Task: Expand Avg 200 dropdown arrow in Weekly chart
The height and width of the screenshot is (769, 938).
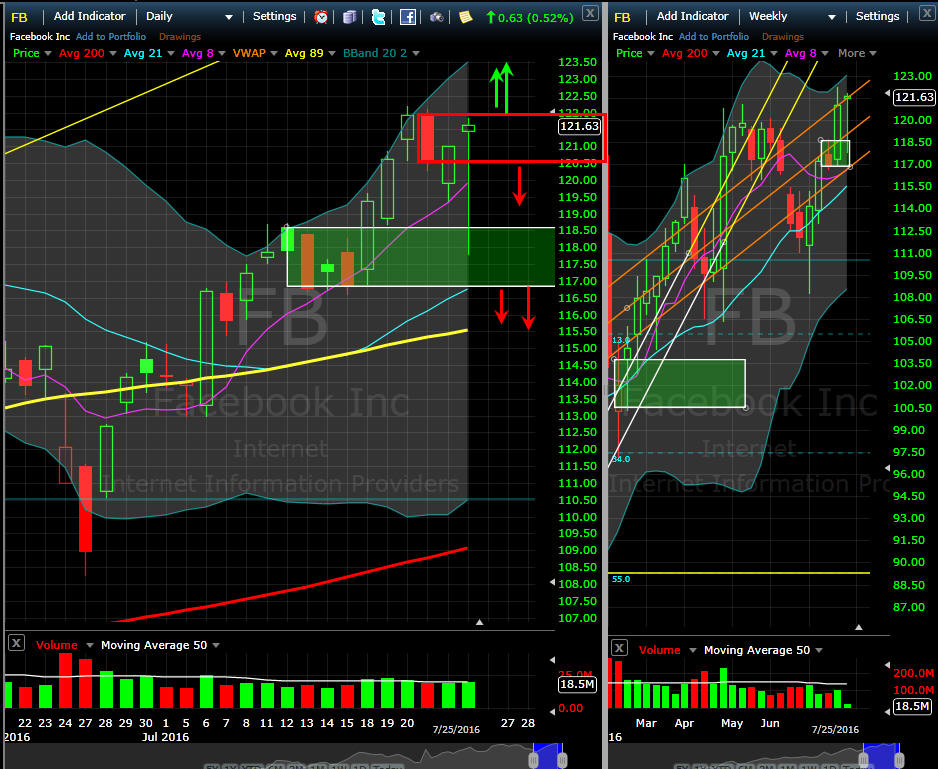Action: pos(714,53)
